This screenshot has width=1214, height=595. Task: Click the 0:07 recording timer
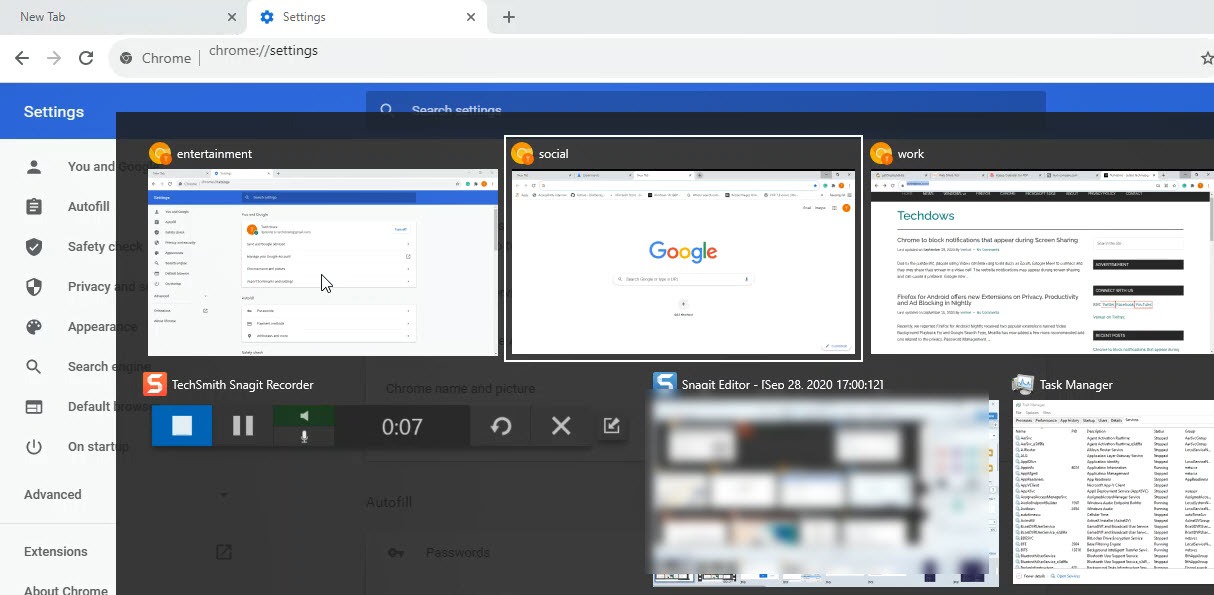tap(402, 427)
